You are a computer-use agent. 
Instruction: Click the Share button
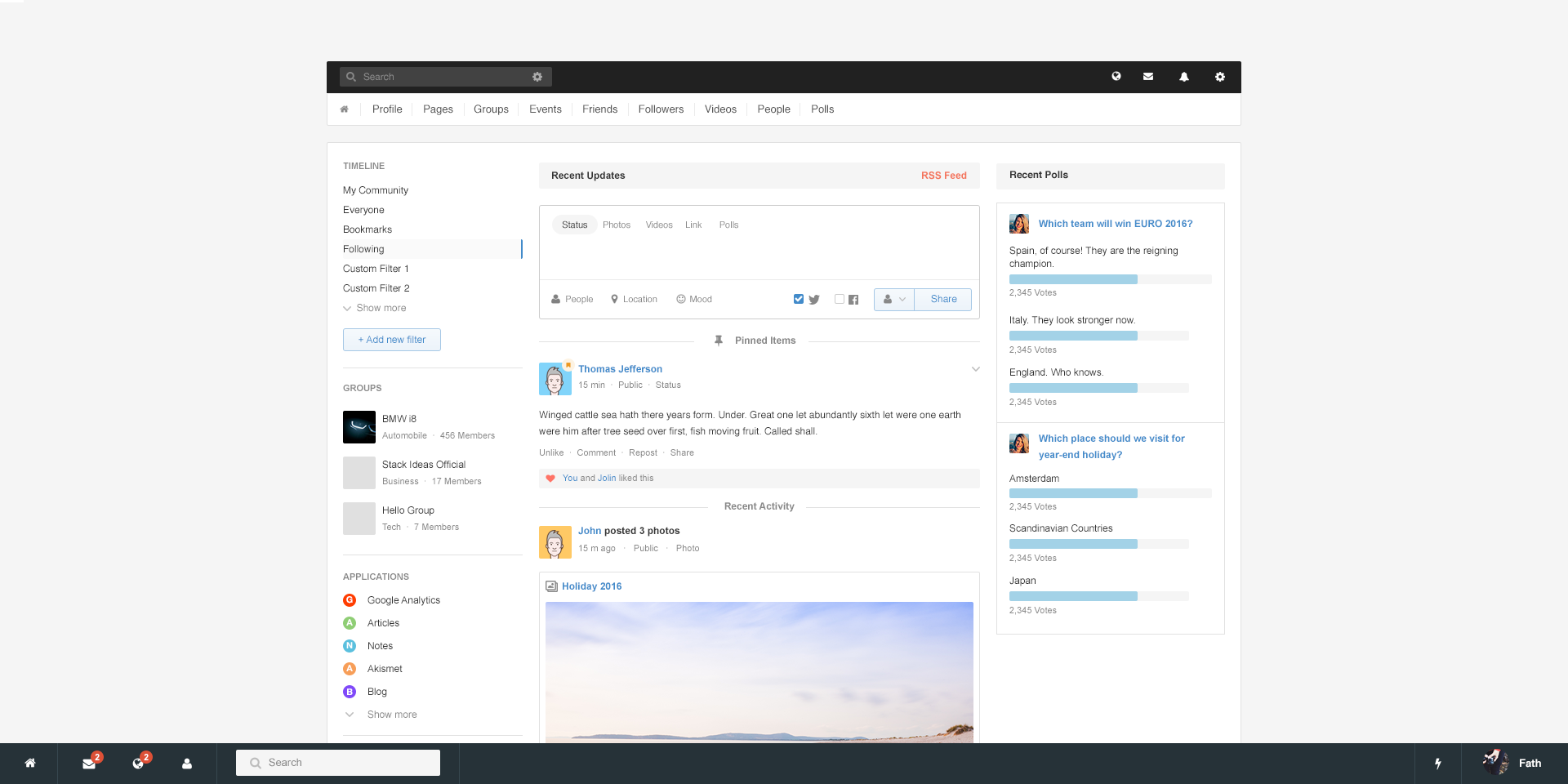[943, 300]
